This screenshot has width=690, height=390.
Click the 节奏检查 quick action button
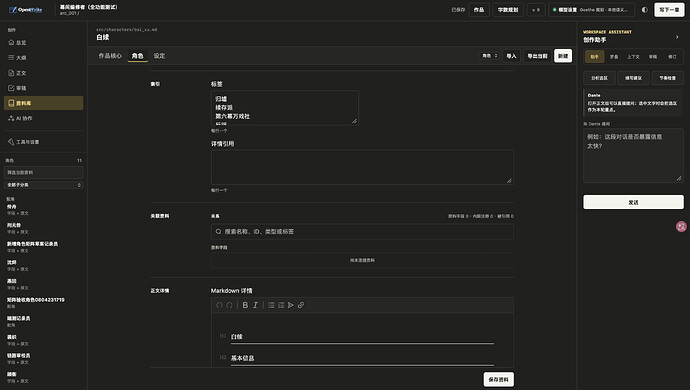668,78
